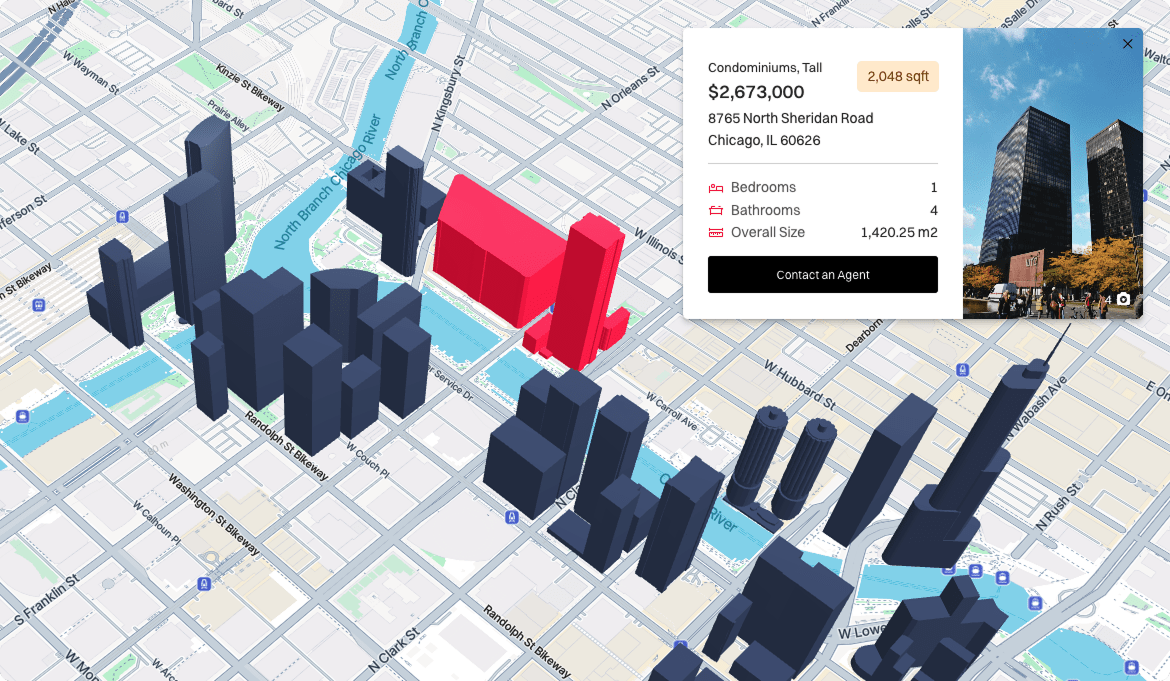Click the Condominiums, Tall heading
Image resolution: width=1170 pixels, height=681 pixels.
click(765, 67)
